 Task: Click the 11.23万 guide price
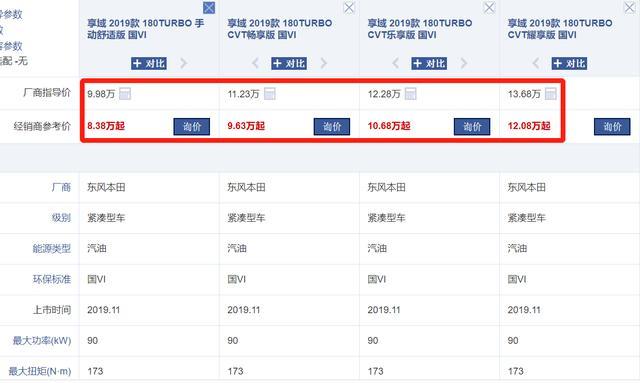pos(244,94)
